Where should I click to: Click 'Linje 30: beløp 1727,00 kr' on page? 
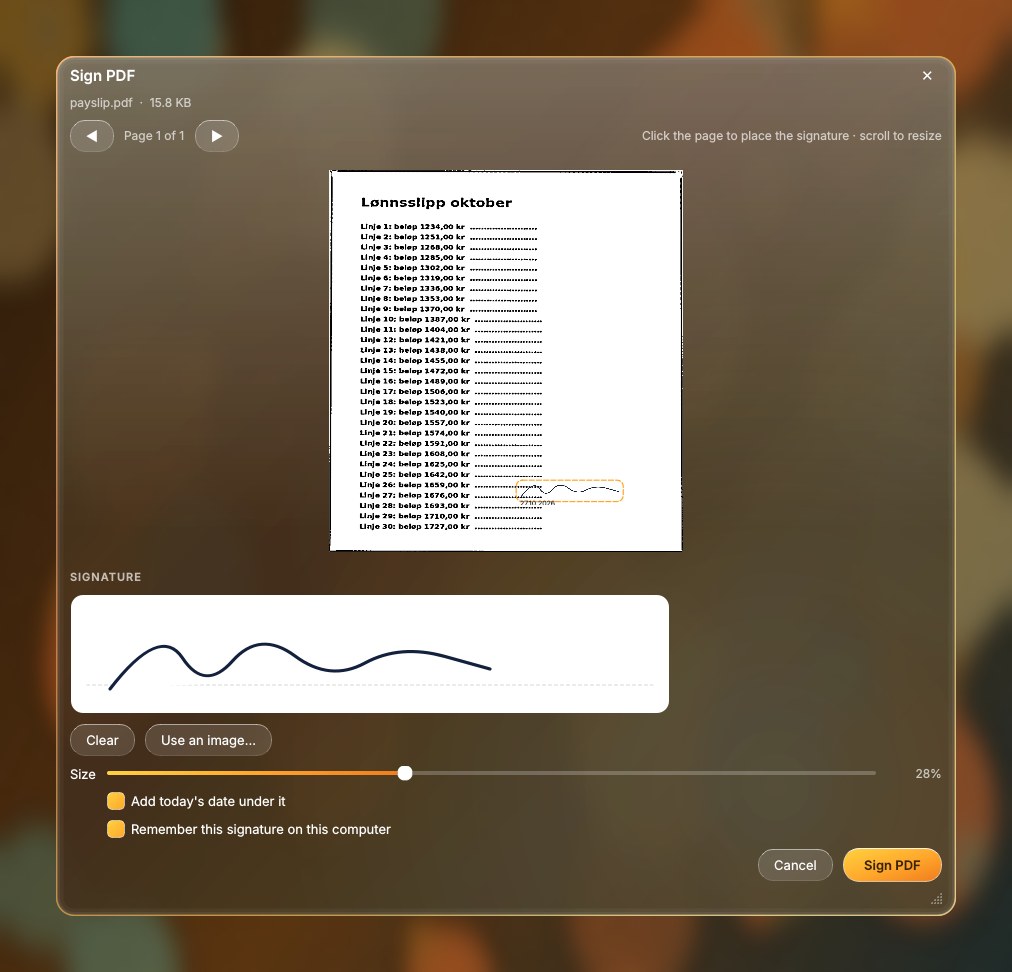(x=414, y=527)
